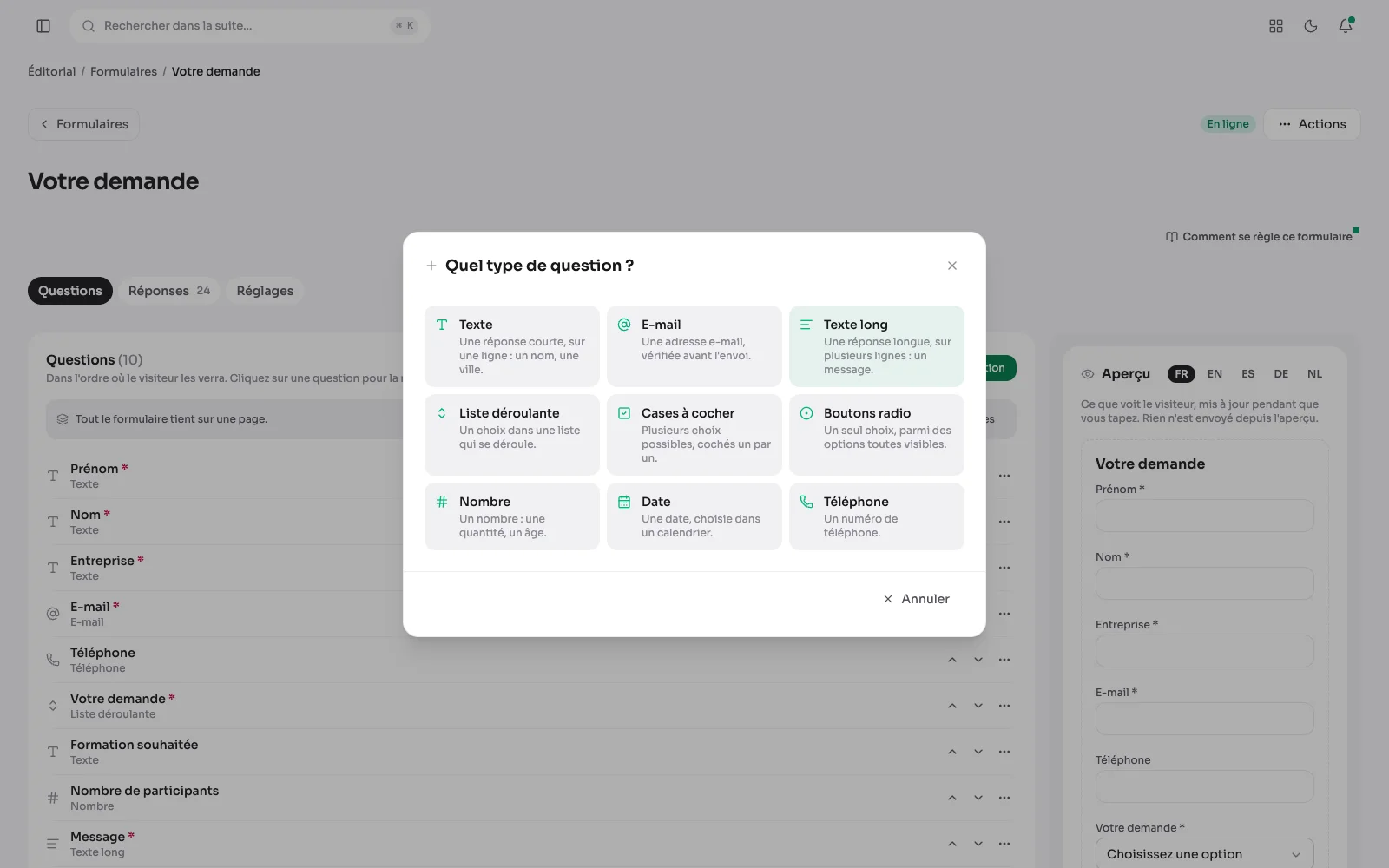Open the apps grid icon
1389x868 pixels.
tap(1276, 26)
